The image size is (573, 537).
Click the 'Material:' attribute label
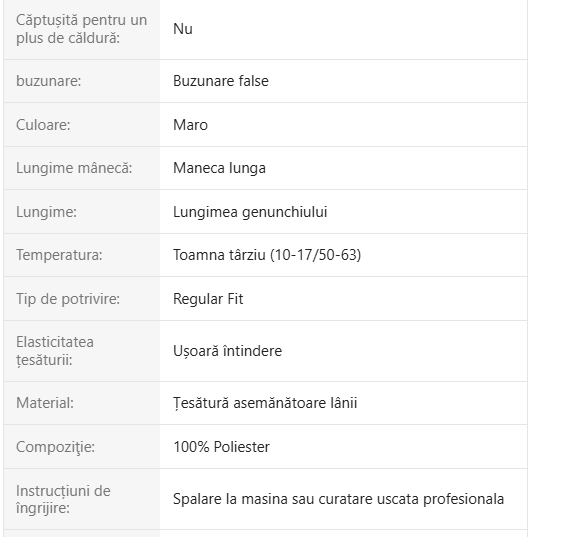pyautogui.click(x=45, y=403)
